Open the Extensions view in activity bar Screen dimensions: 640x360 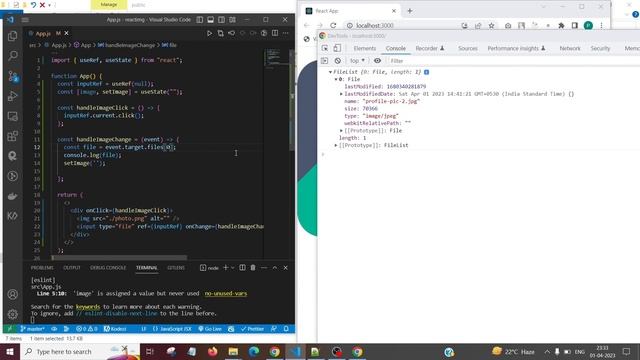[x=13, y=136]
